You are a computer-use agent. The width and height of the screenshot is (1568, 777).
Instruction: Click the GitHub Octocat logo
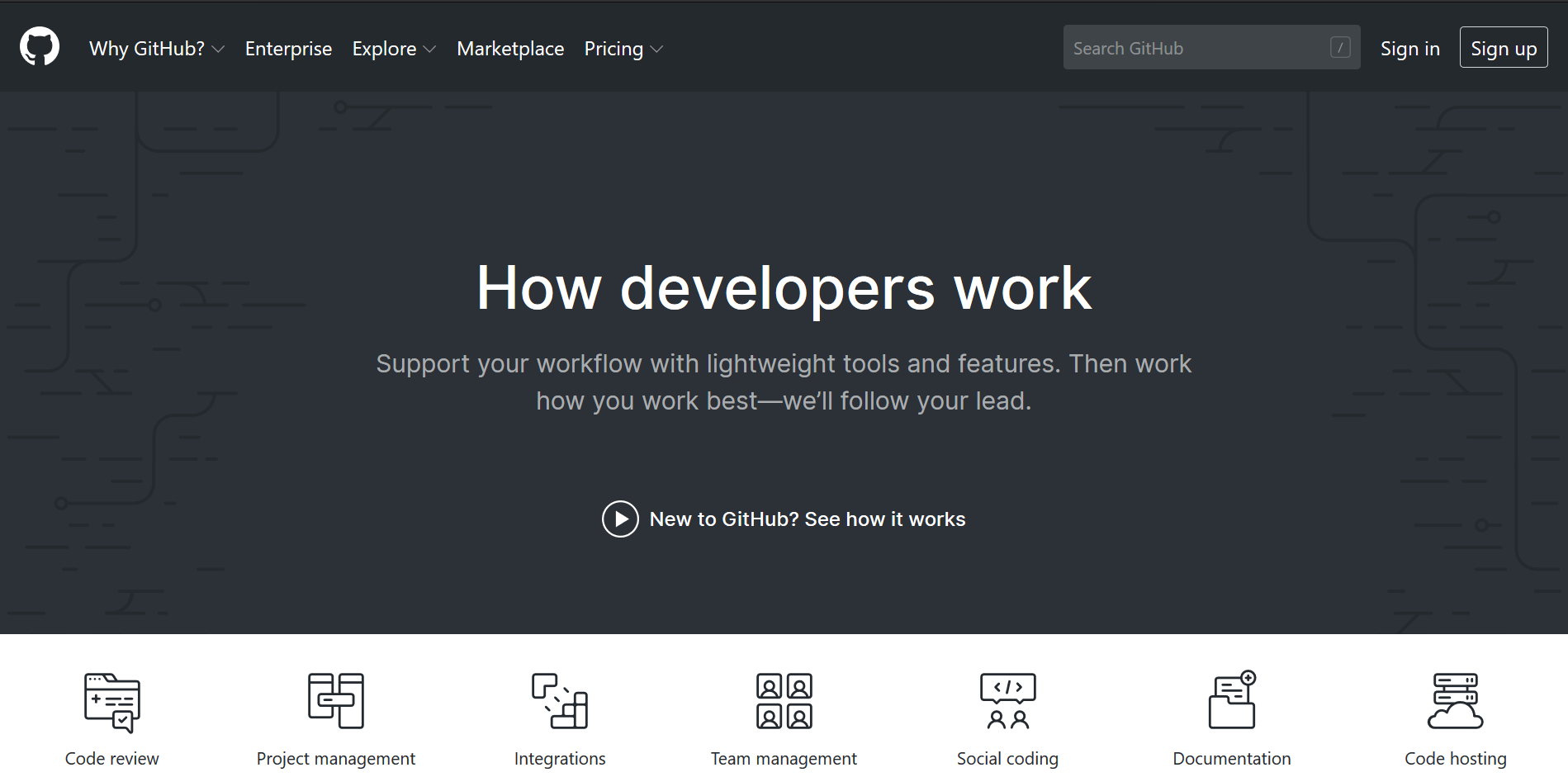click(x=40, y=46)
